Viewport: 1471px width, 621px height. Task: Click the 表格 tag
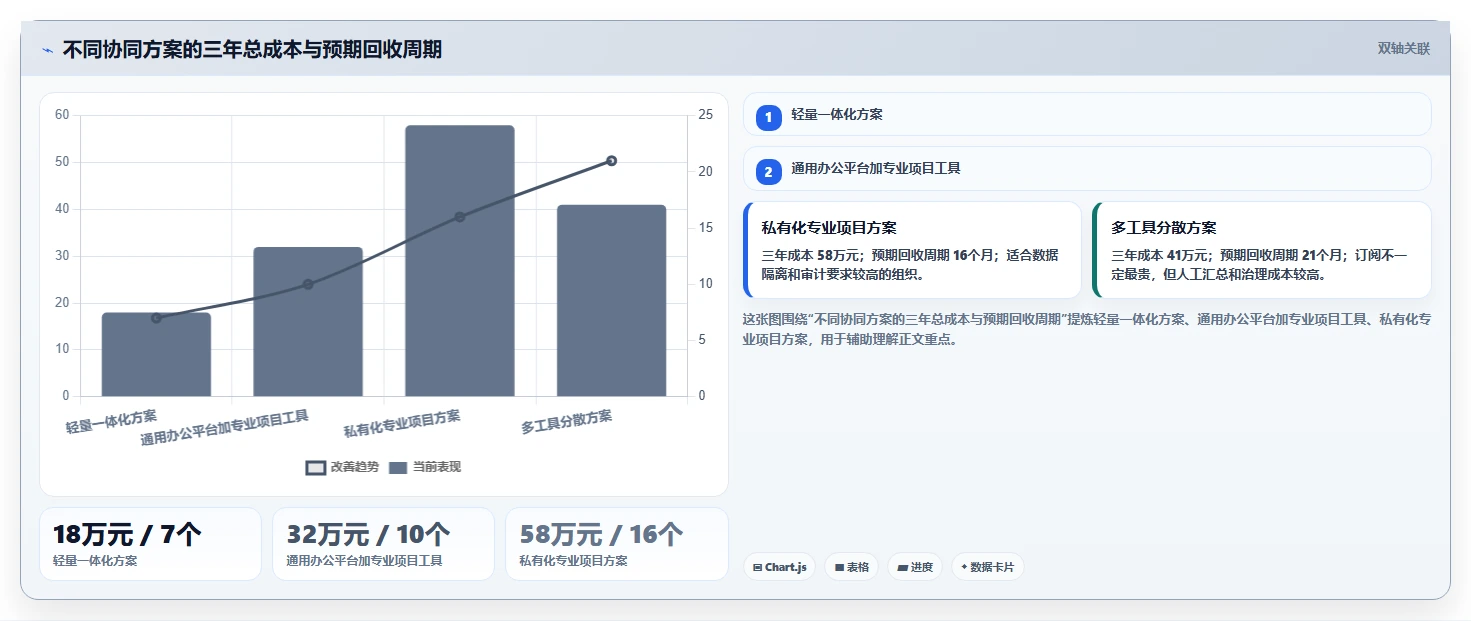click(851, 567)
